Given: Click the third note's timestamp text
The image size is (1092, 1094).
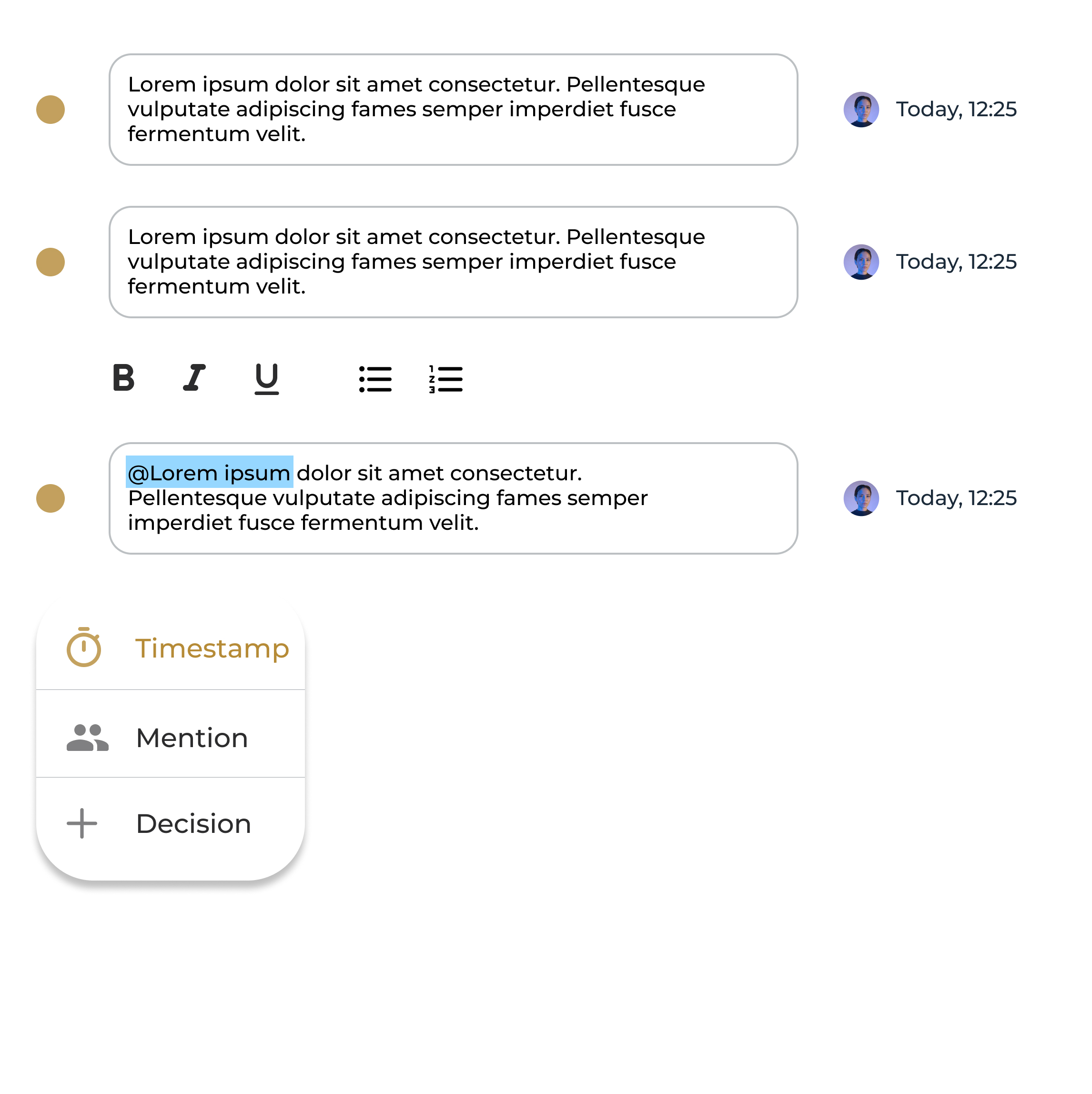Looking at the screenshot, I should tap(956, 498).
